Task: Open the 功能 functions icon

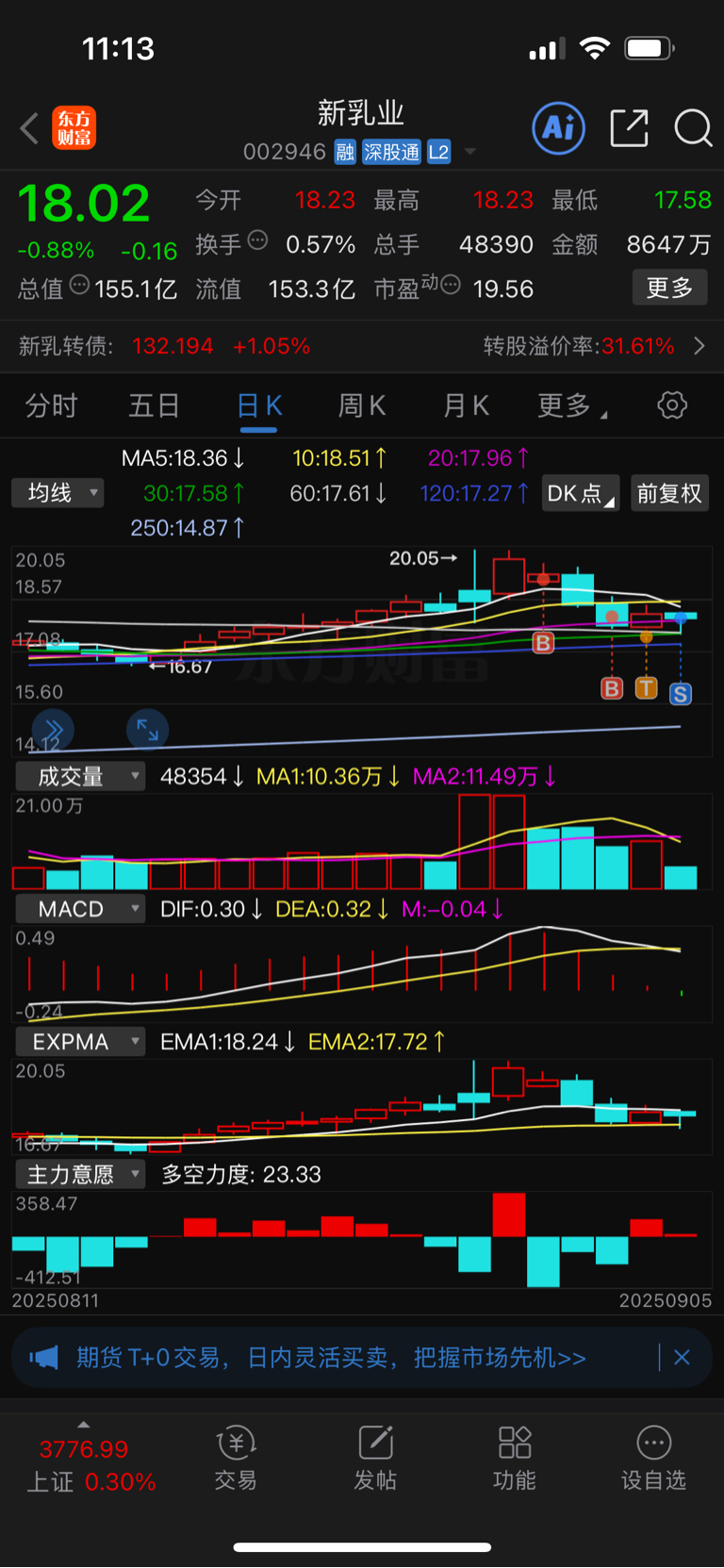Action: [x=515, y=1458]
